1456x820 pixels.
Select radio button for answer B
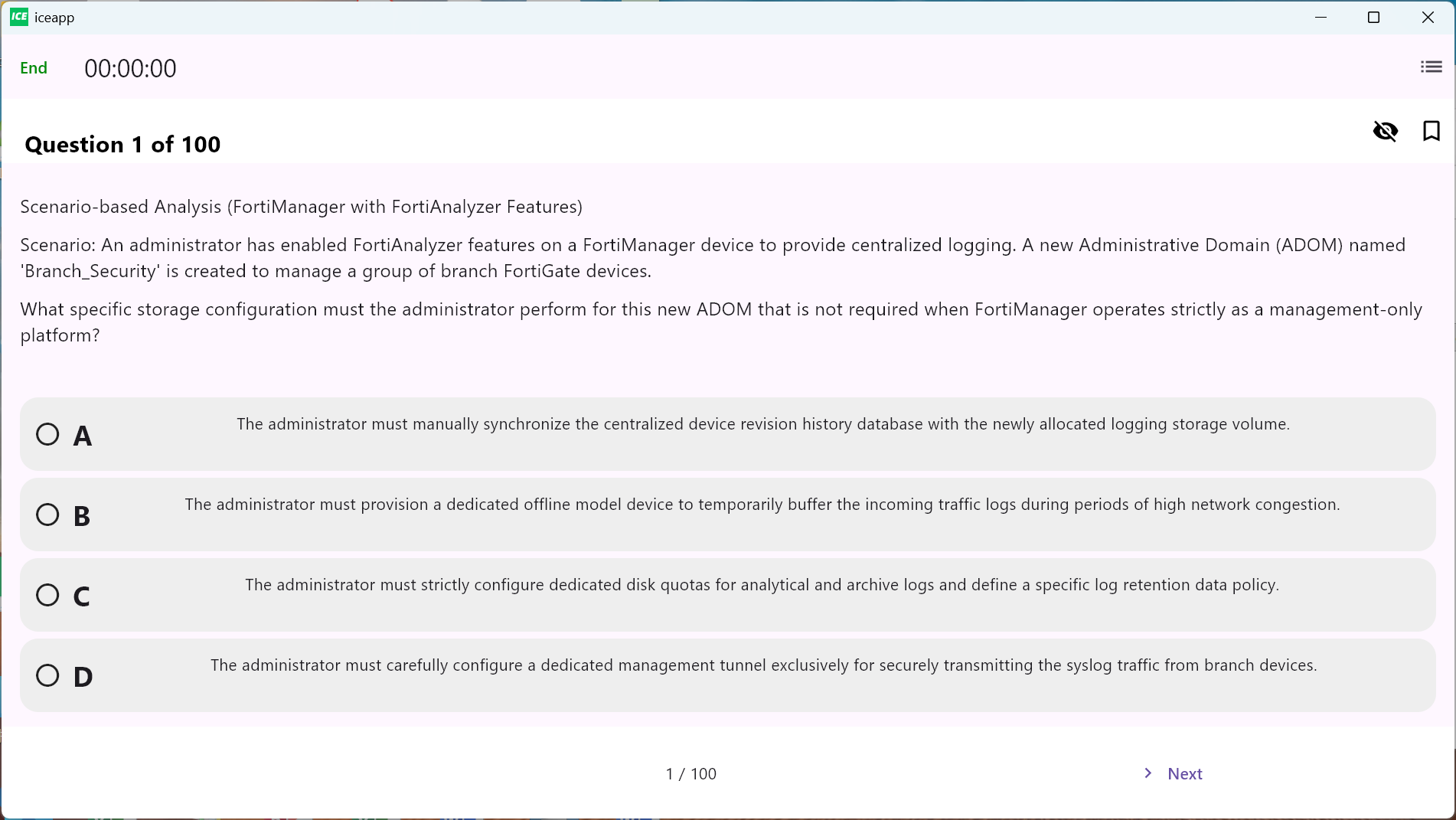pos(47,515)
